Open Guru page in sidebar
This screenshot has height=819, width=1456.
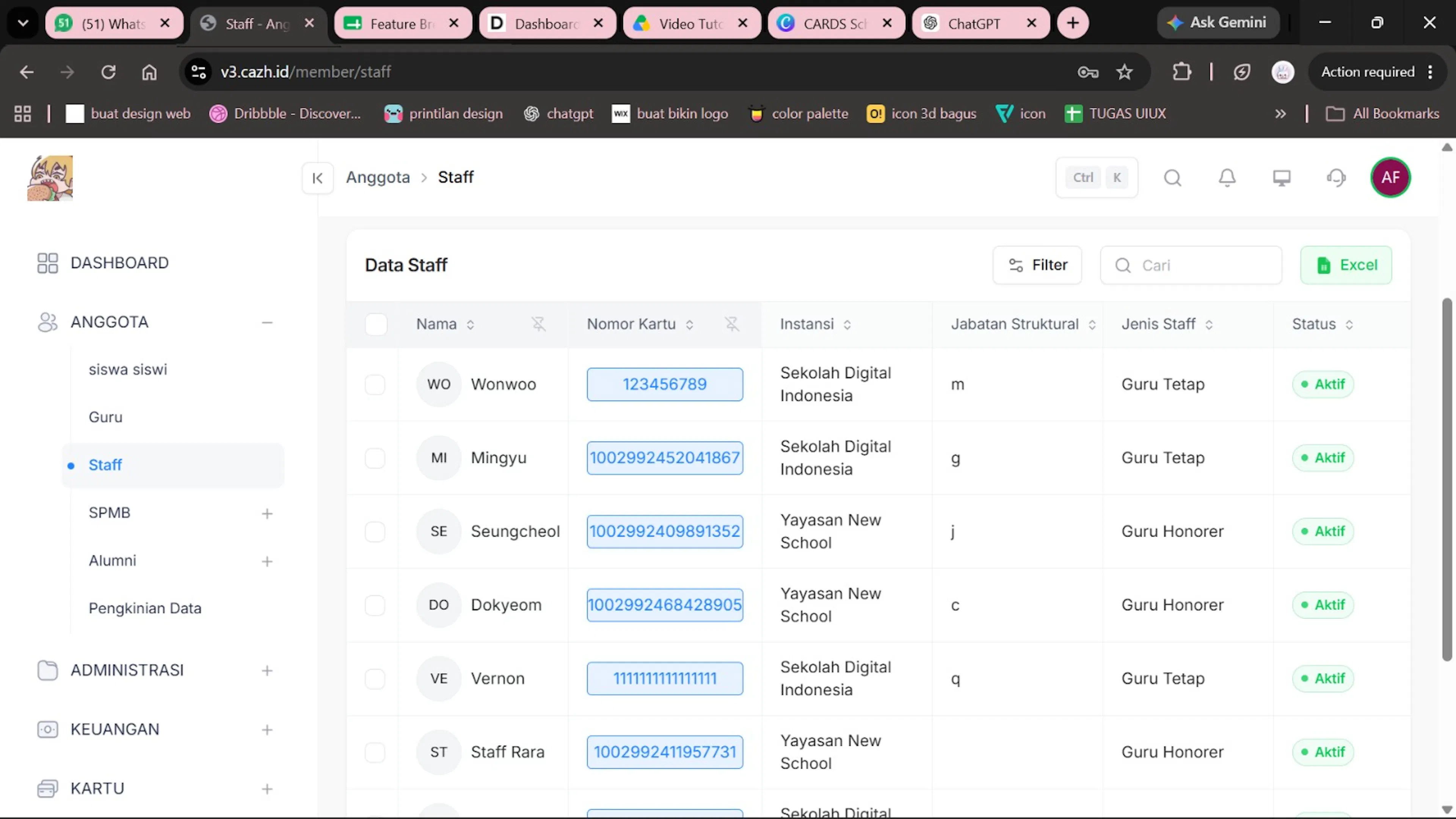click(x=106, y=417)
